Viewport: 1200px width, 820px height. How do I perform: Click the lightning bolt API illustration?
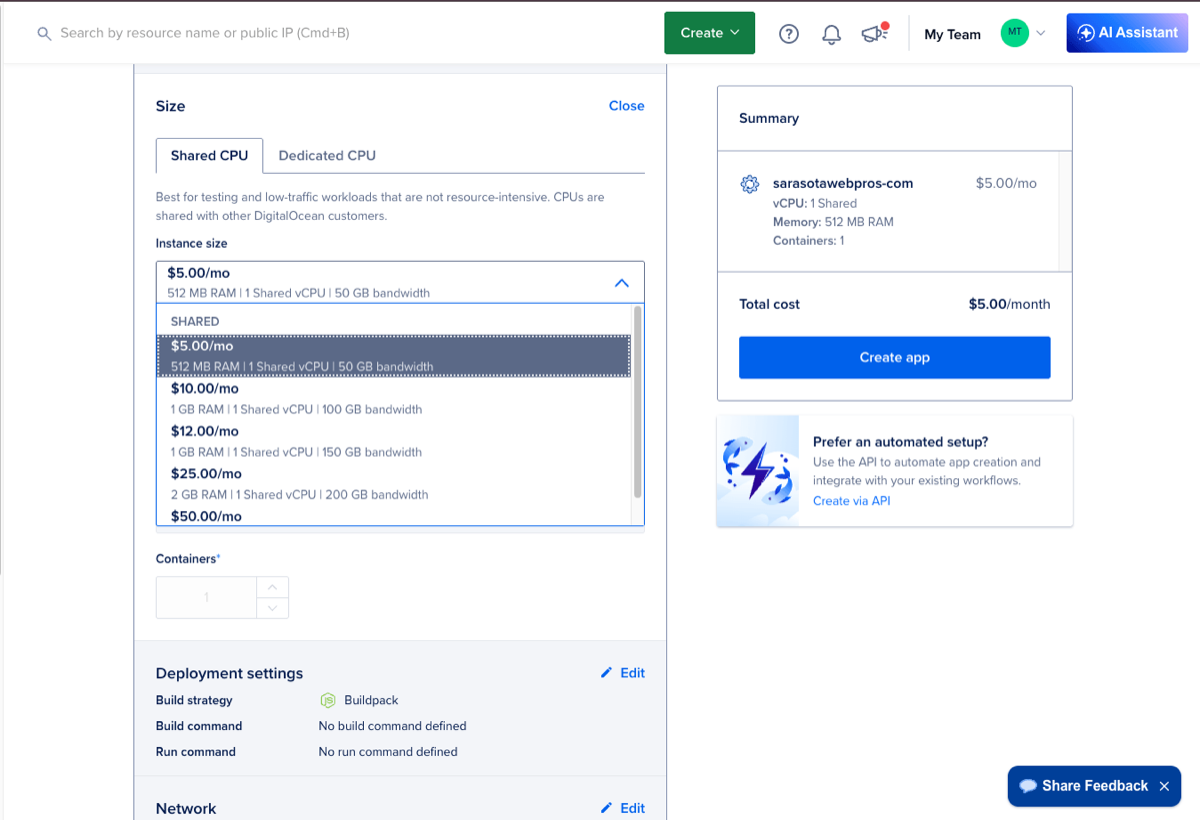point(758,470)
